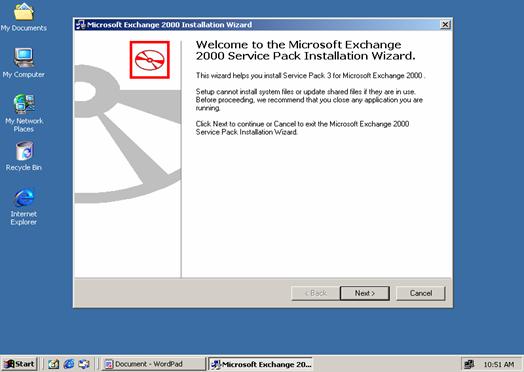The image size is (524, 372).
Task: Launch Outlook Express from quick launch
Action: (x=84, y=364)
